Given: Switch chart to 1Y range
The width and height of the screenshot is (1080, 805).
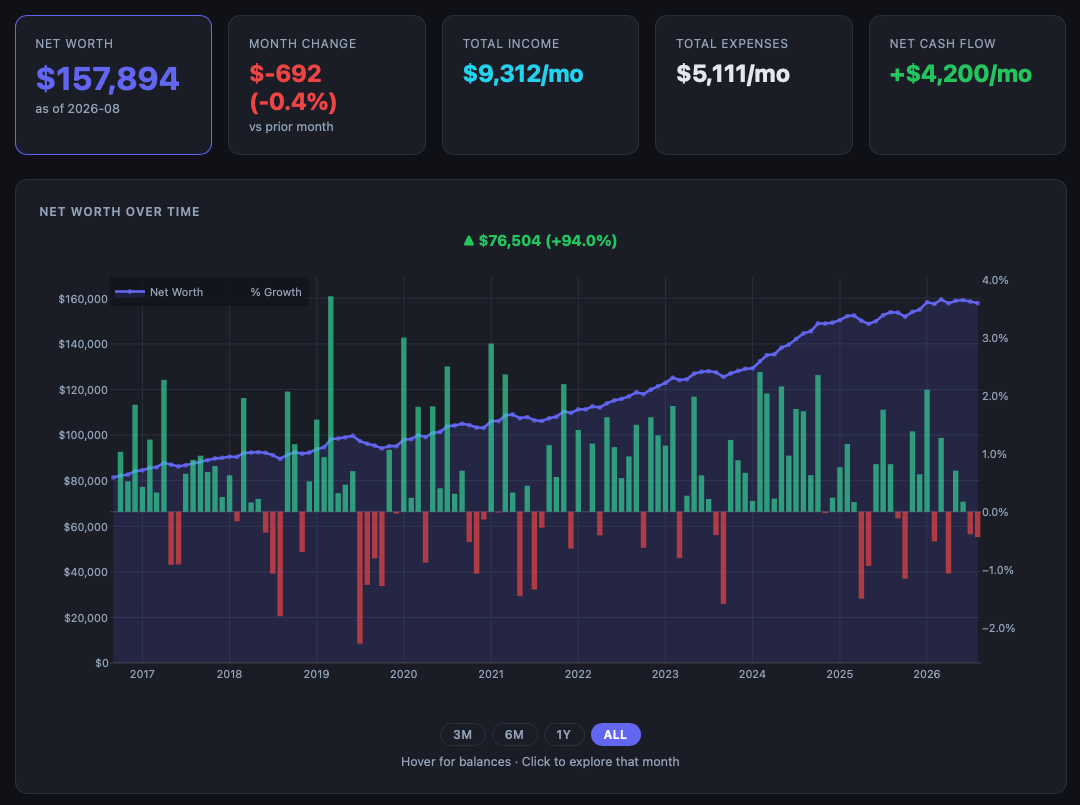Looking at the screenshot, I should (x=564, y=735).
